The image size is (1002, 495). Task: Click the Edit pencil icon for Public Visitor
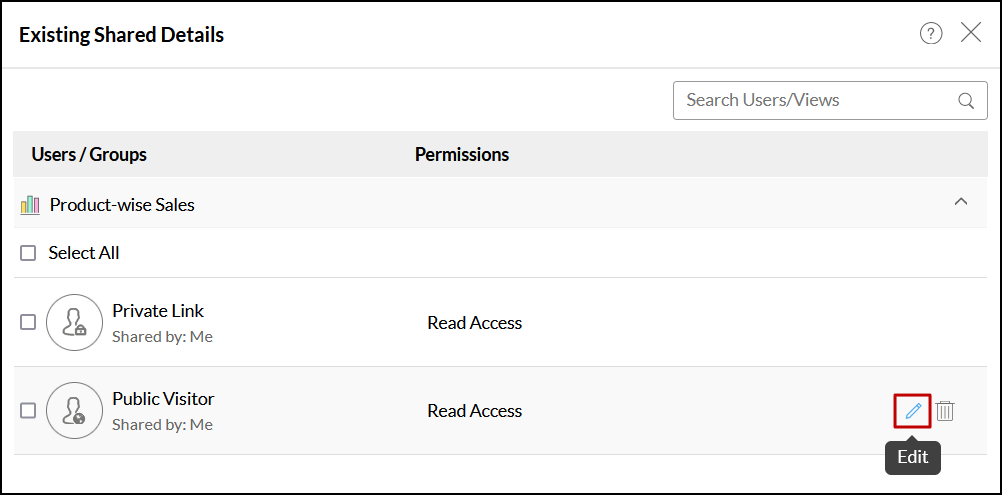(x=912, y=411)
